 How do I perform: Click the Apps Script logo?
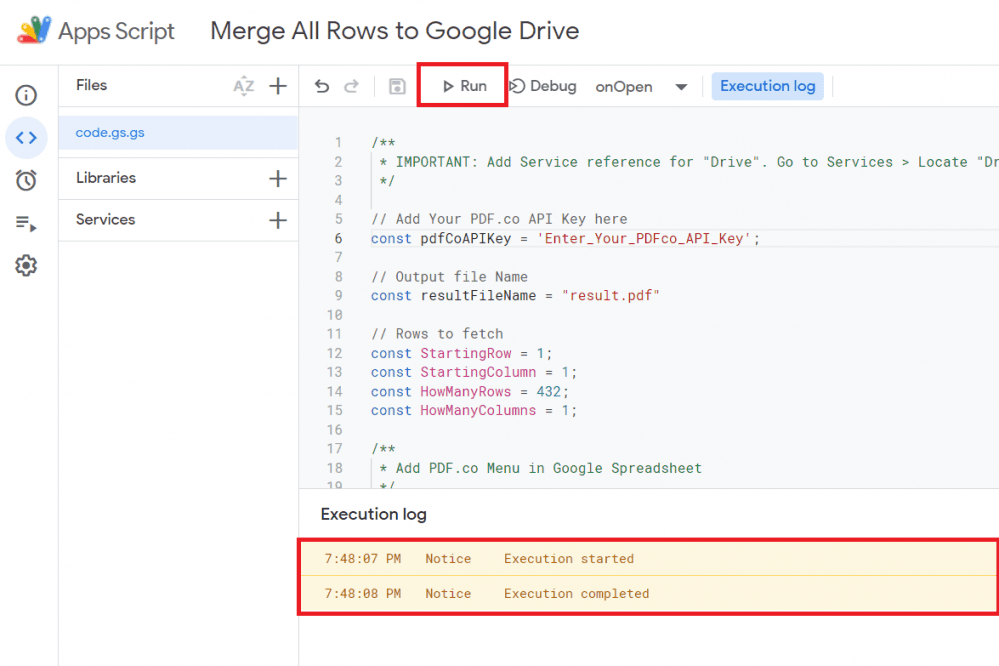pyautogui.click(x=35, y=31)
